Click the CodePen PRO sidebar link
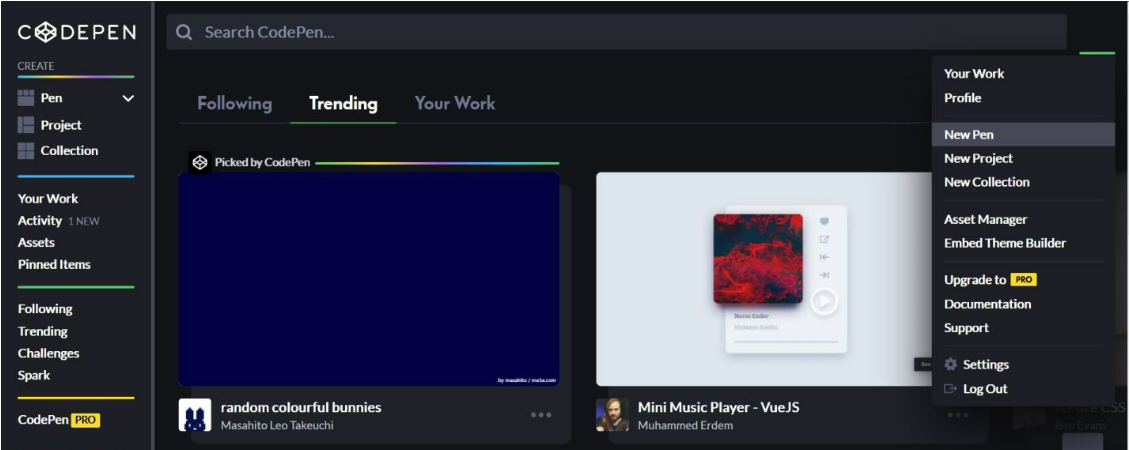The height and width of the screenshot is (450, 1129). click(x=58, y=420)
